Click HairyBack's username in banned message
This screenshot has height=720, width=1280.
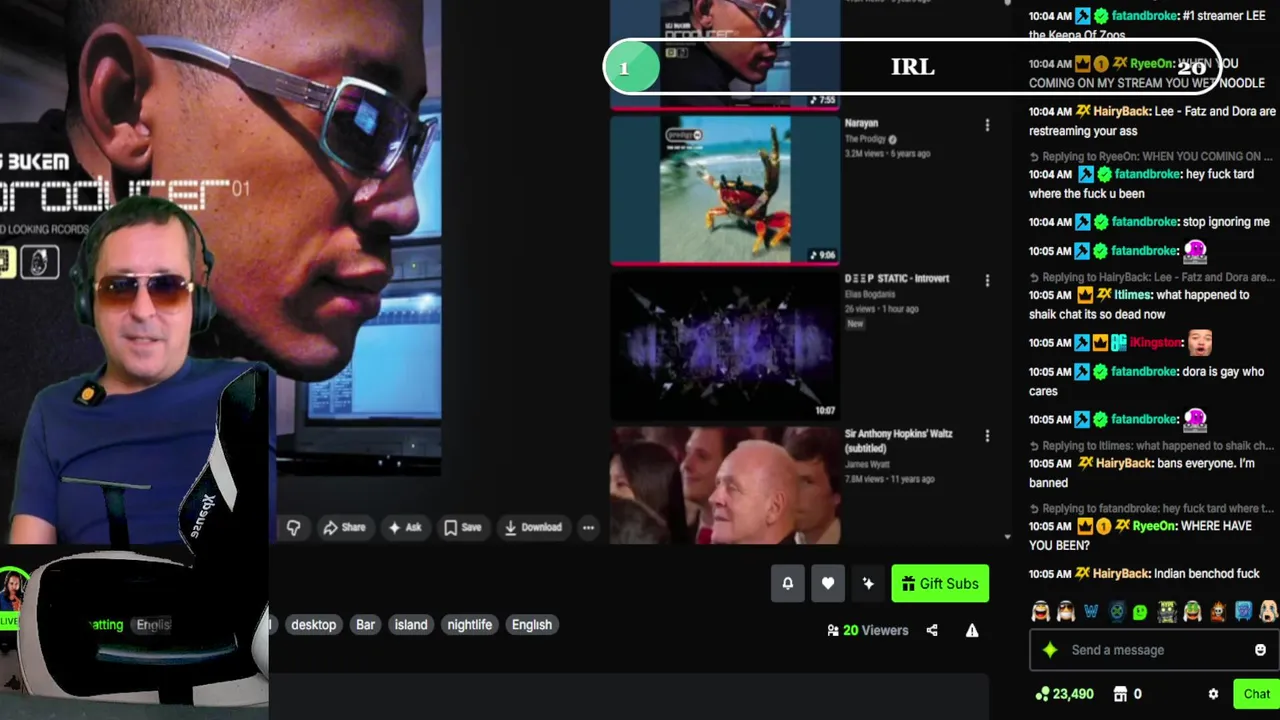click(1123, 463)
